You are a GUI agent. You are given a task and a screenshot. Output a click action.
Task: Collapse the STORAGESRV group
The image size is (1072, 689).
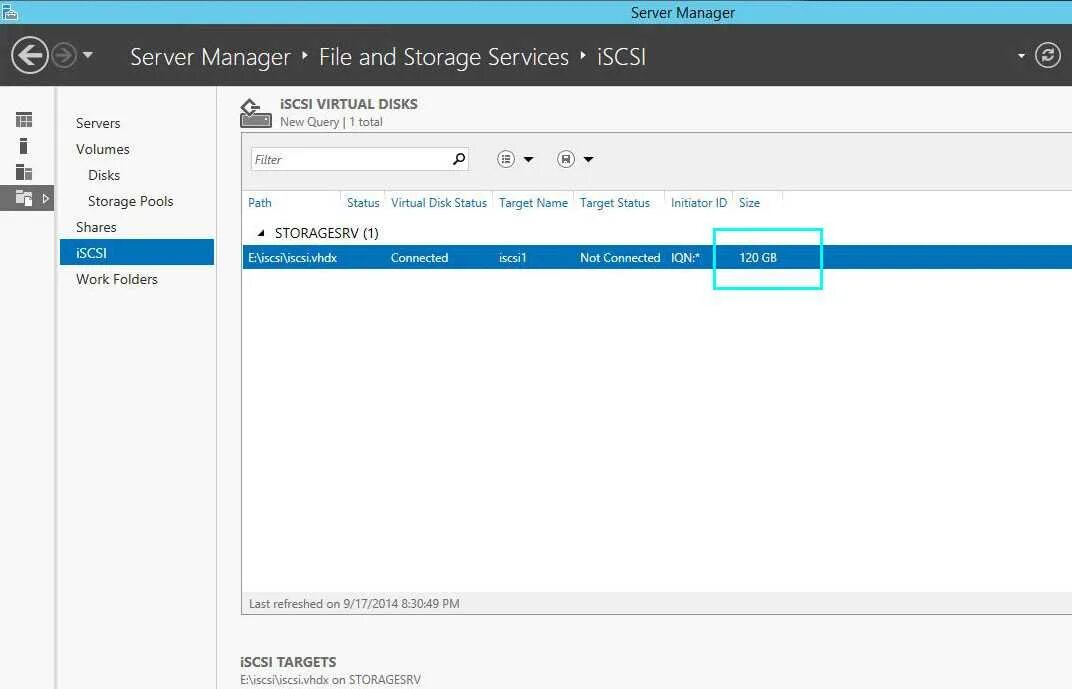point(262,233)
